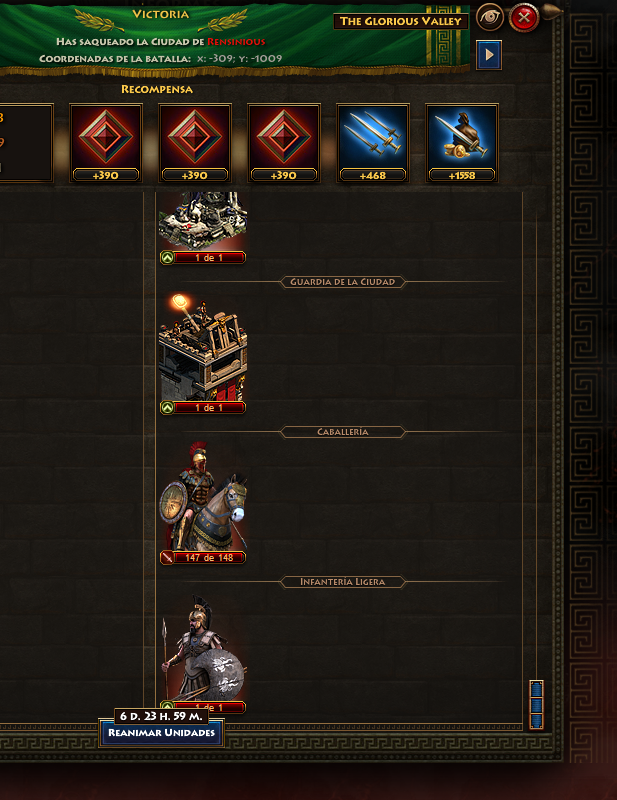This screenshot has width=617, height=800.
Task: Click the Caballería section header
Action: 342,432
